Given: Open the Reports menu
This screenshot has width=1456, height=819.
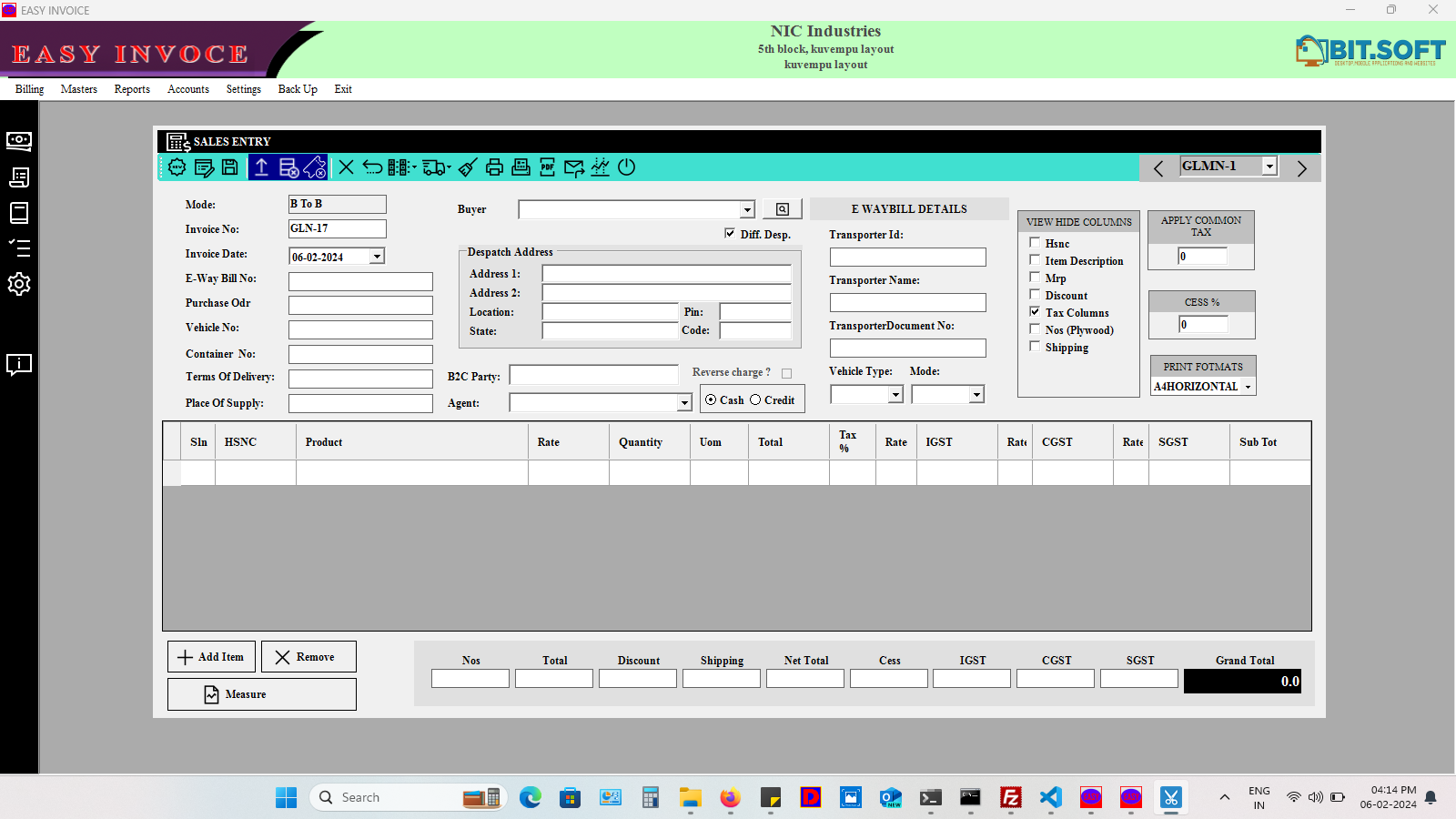Looking at the screenshot, I should pyautogui.click(x=132, y=89).
